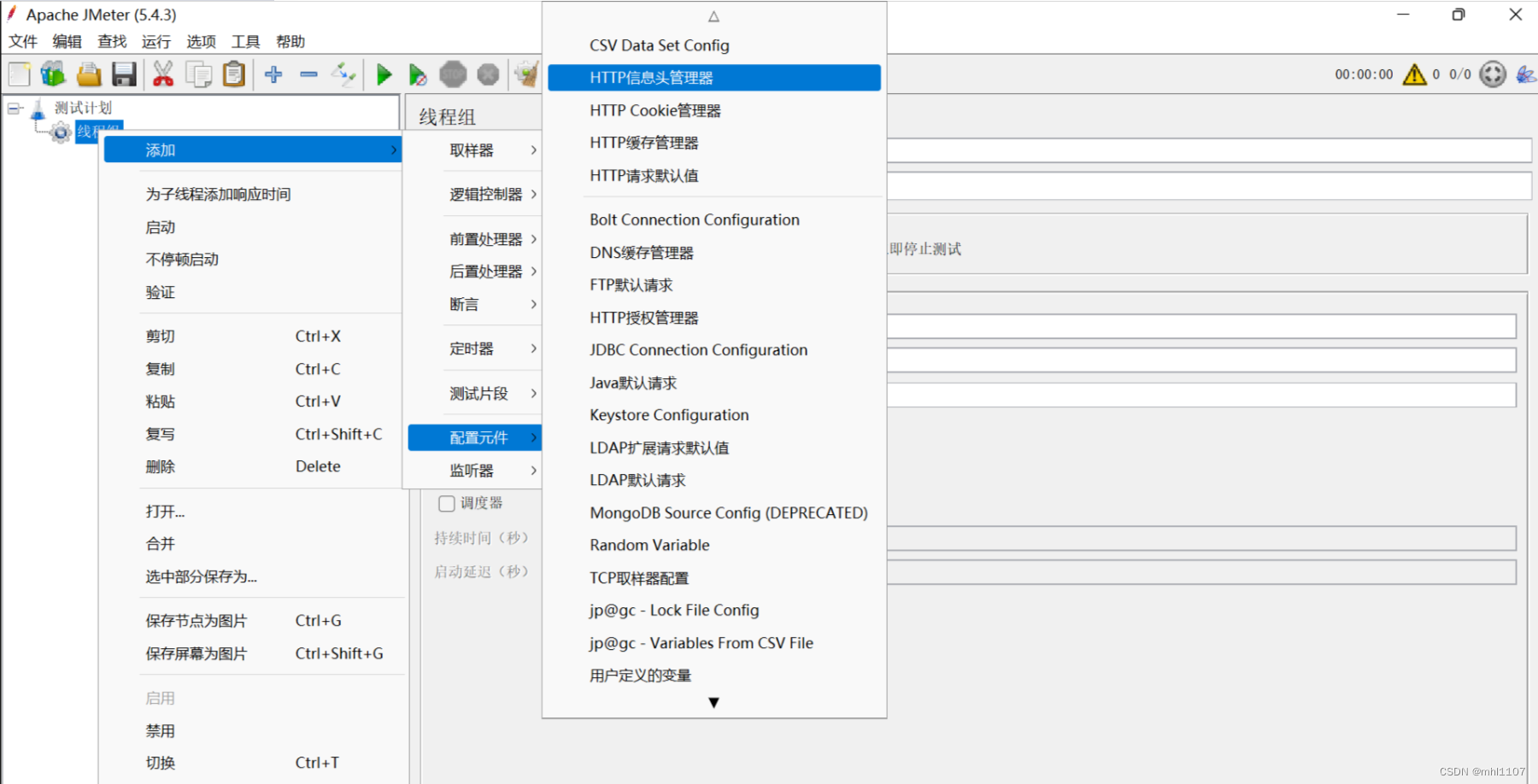1538x784 pixels.
Task: Expand the 后置处理器 submenu
Action: pos(474,272)
